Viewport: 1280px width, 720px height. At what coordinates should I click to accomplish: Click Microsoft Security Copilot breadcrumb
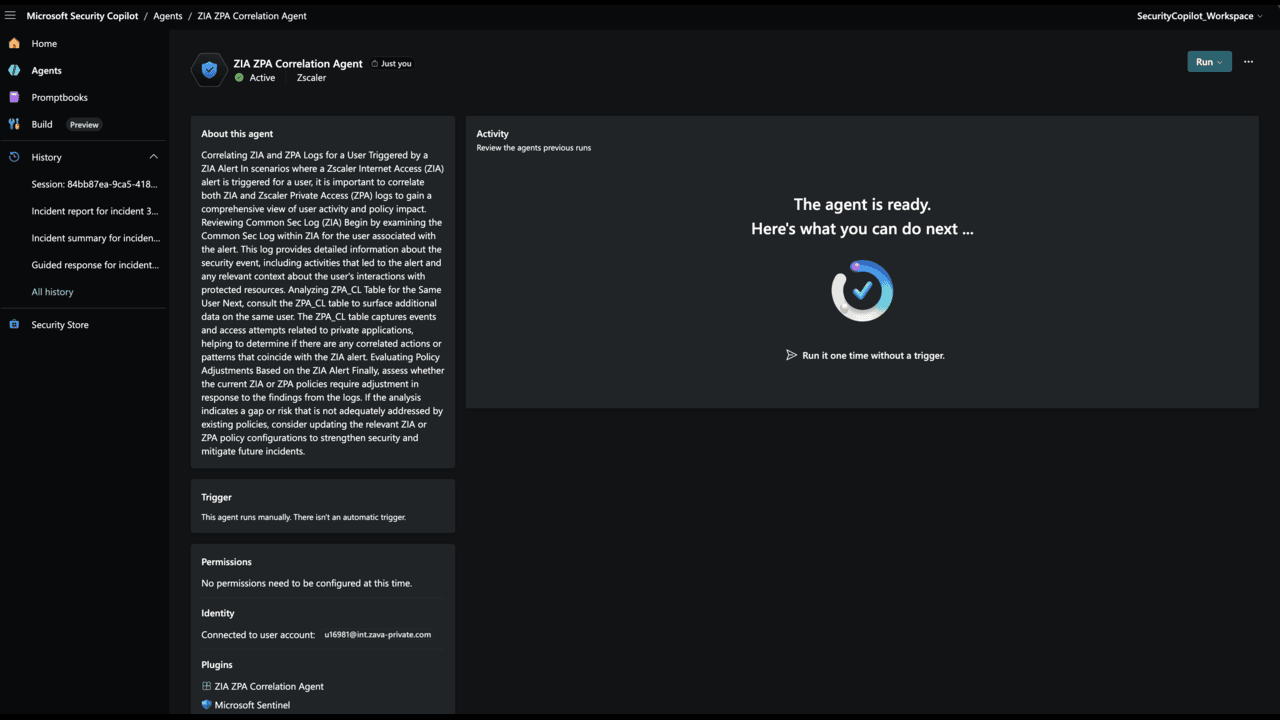(x=82, y=16)
